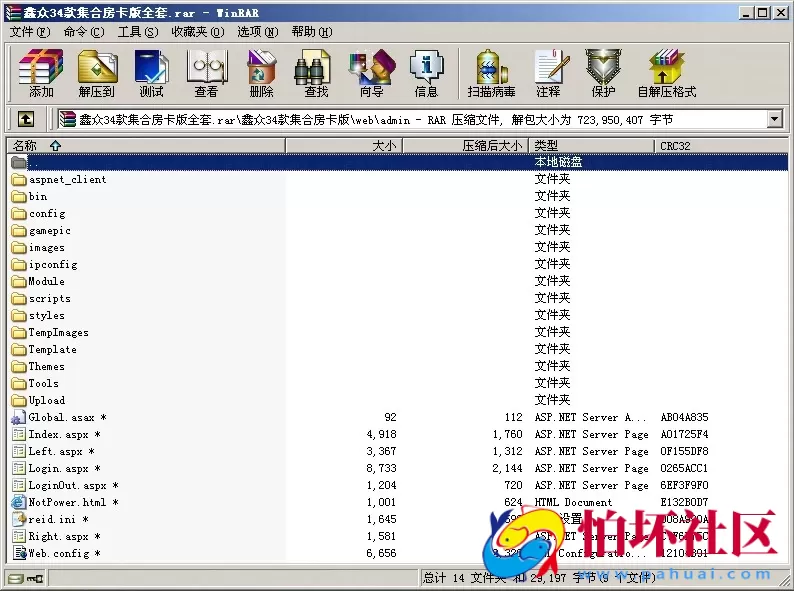Click the Test (测试) archive icon
The height and width of the screenshot is (591, 794).
[151, 73]
